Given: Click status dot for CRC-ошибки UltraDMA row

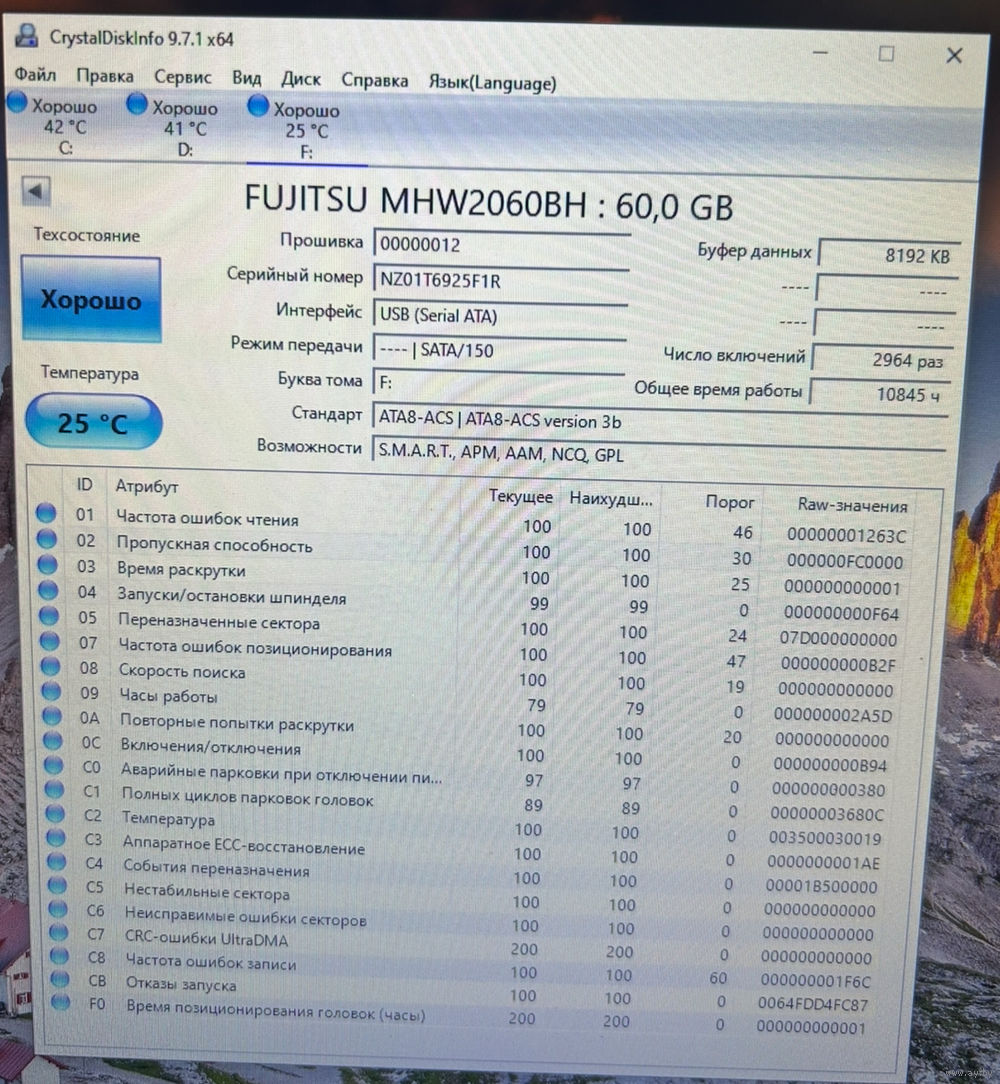Looking at the screenshot, I should coord(58,932).
